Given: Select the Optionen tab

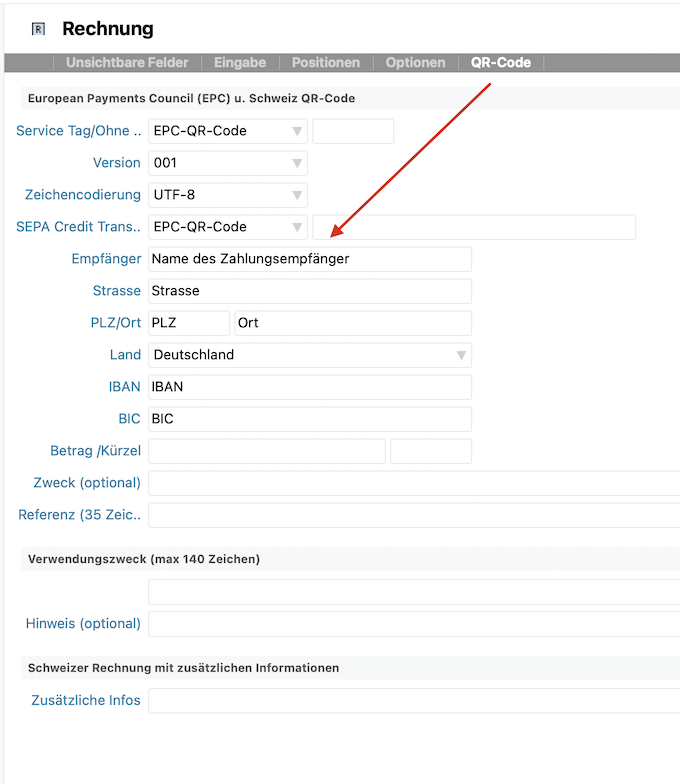Looking at the screenshot, I should 415,62.
